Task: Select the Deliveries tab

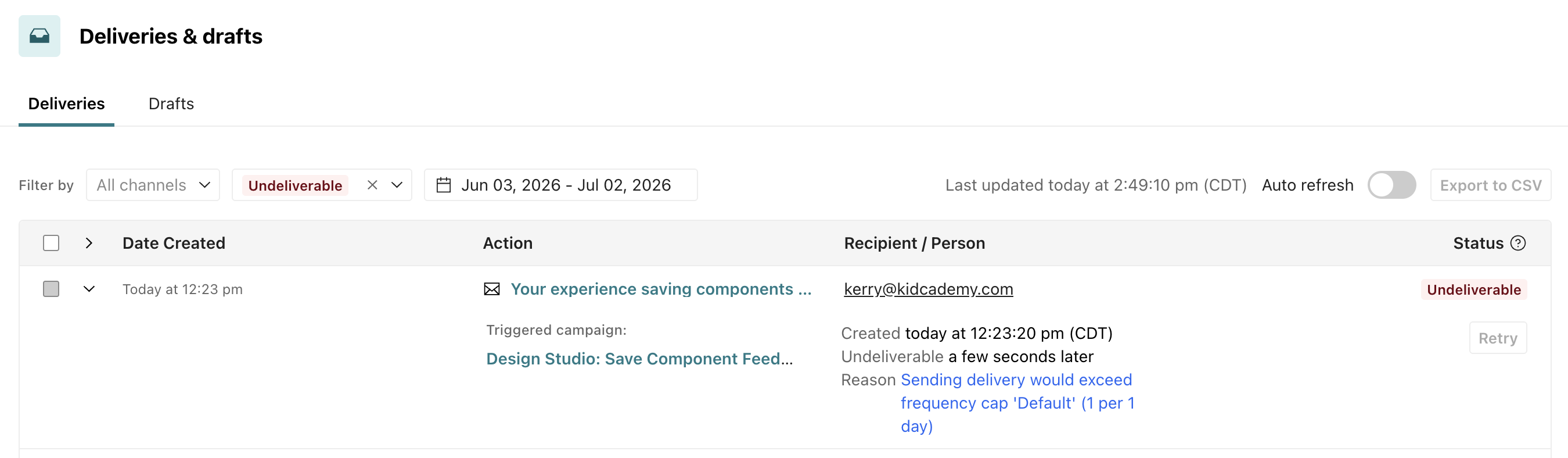Action: tap(66, 104)
